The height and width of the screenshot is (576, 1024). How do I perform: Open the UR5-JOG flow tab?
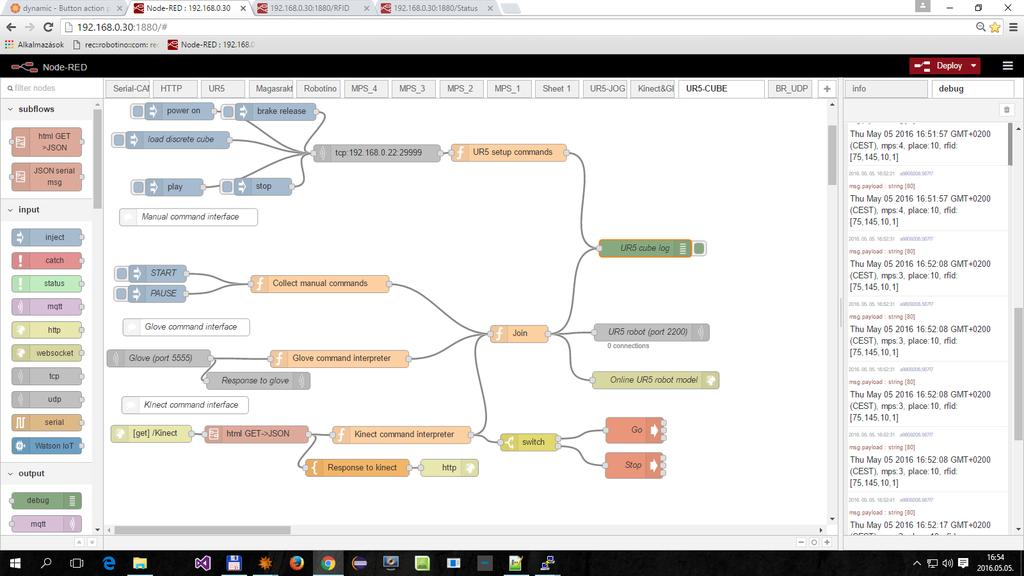click(x=607, y=89)
